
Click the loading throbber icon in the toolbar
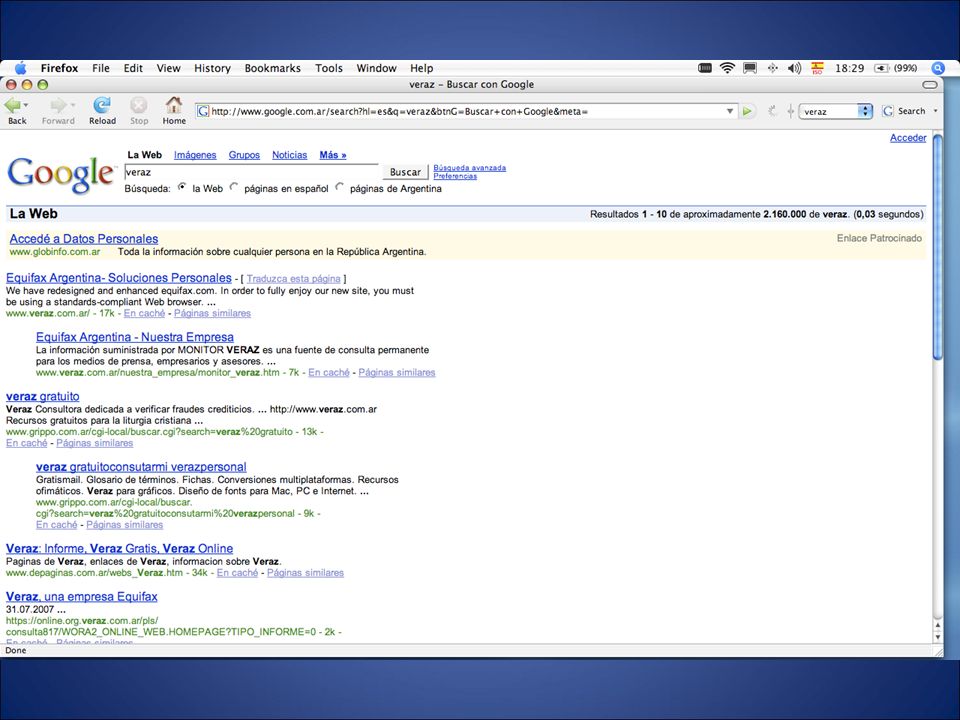click(x=773, y=111)
